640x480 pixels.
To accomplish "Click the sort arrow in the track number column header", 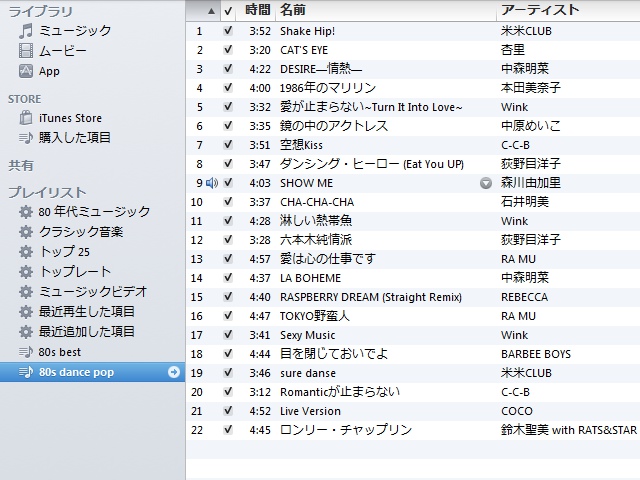I will 211,11.
